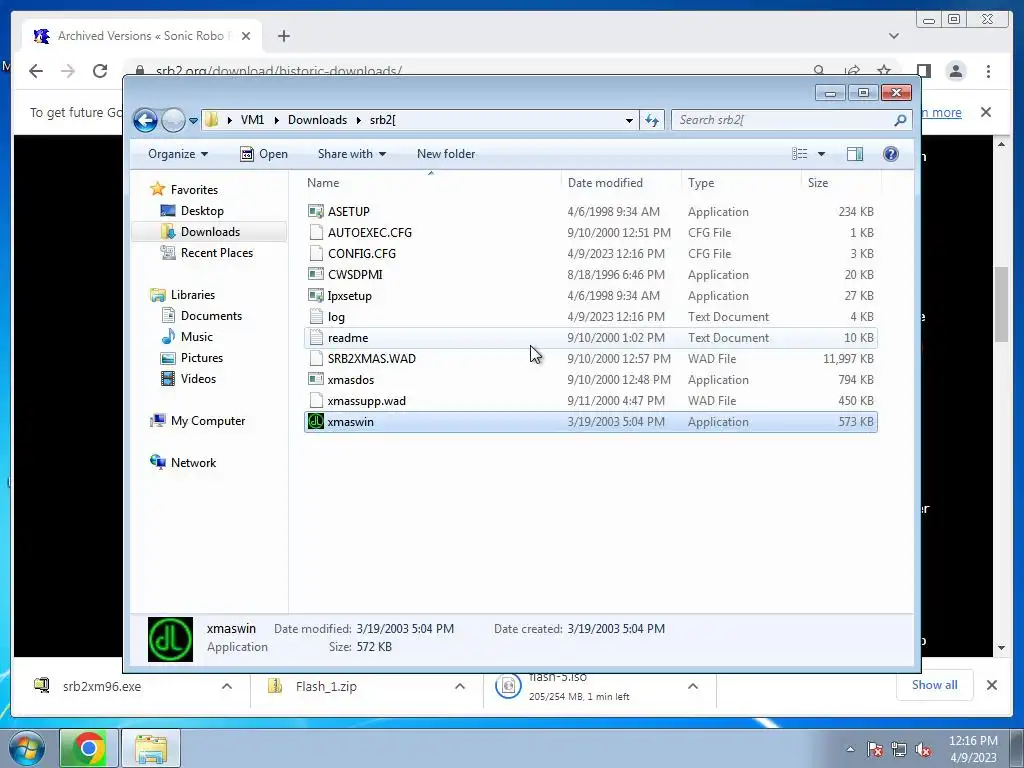Select the Ipxsetup application icon
Screen dimensions: 1024x768
[316, 295]
